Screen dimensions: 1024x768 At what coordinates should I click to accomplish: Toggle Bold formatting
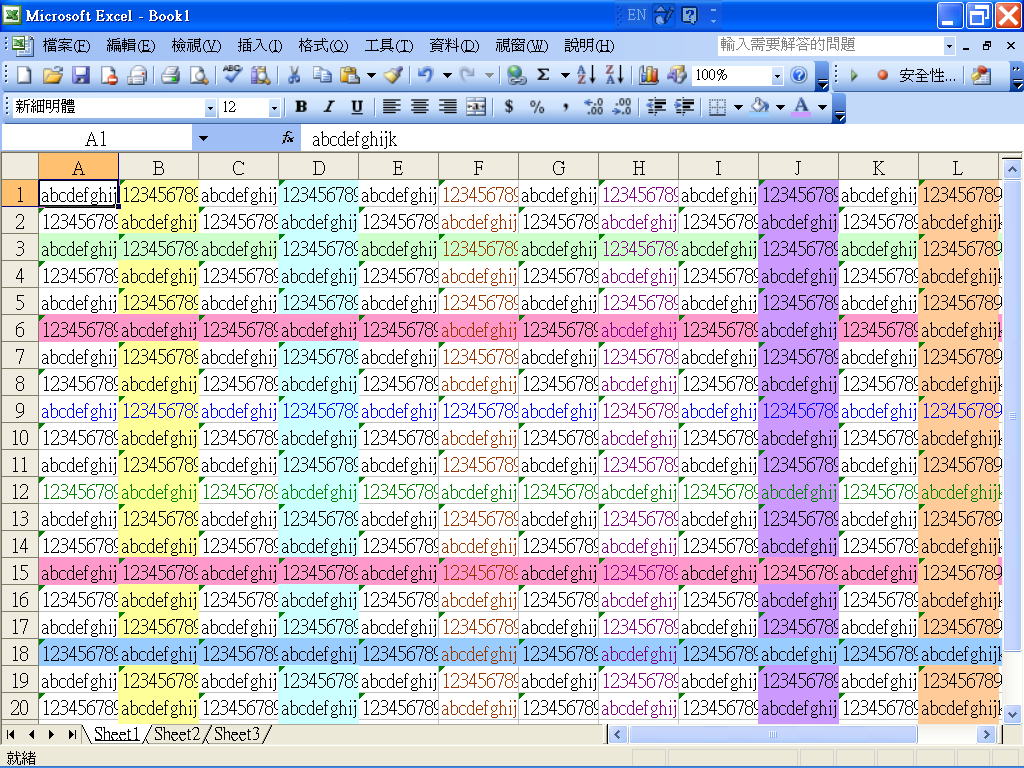301,107
